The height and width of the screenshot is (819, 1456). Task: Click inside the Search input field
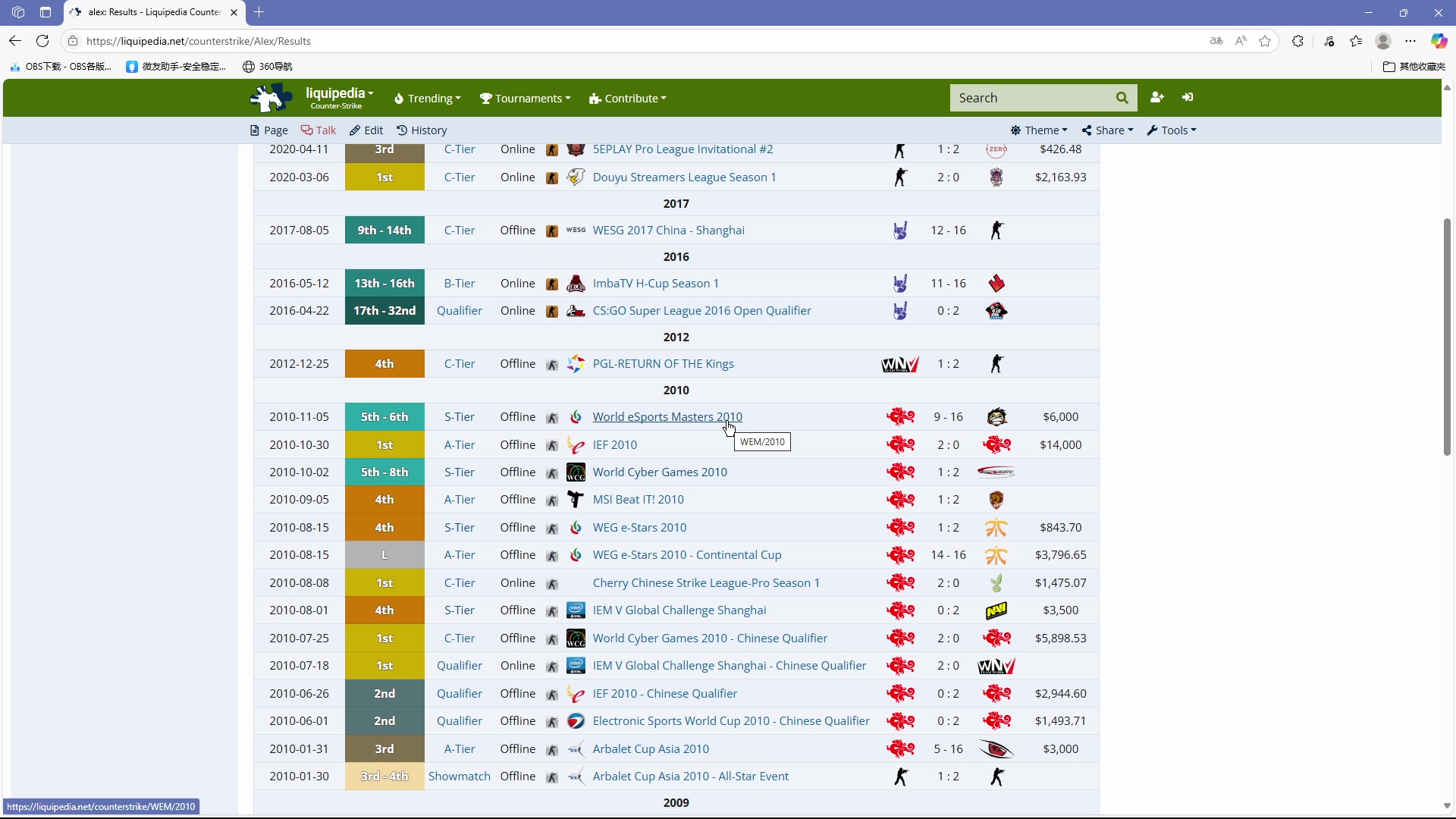click(x=1031, y=98)
